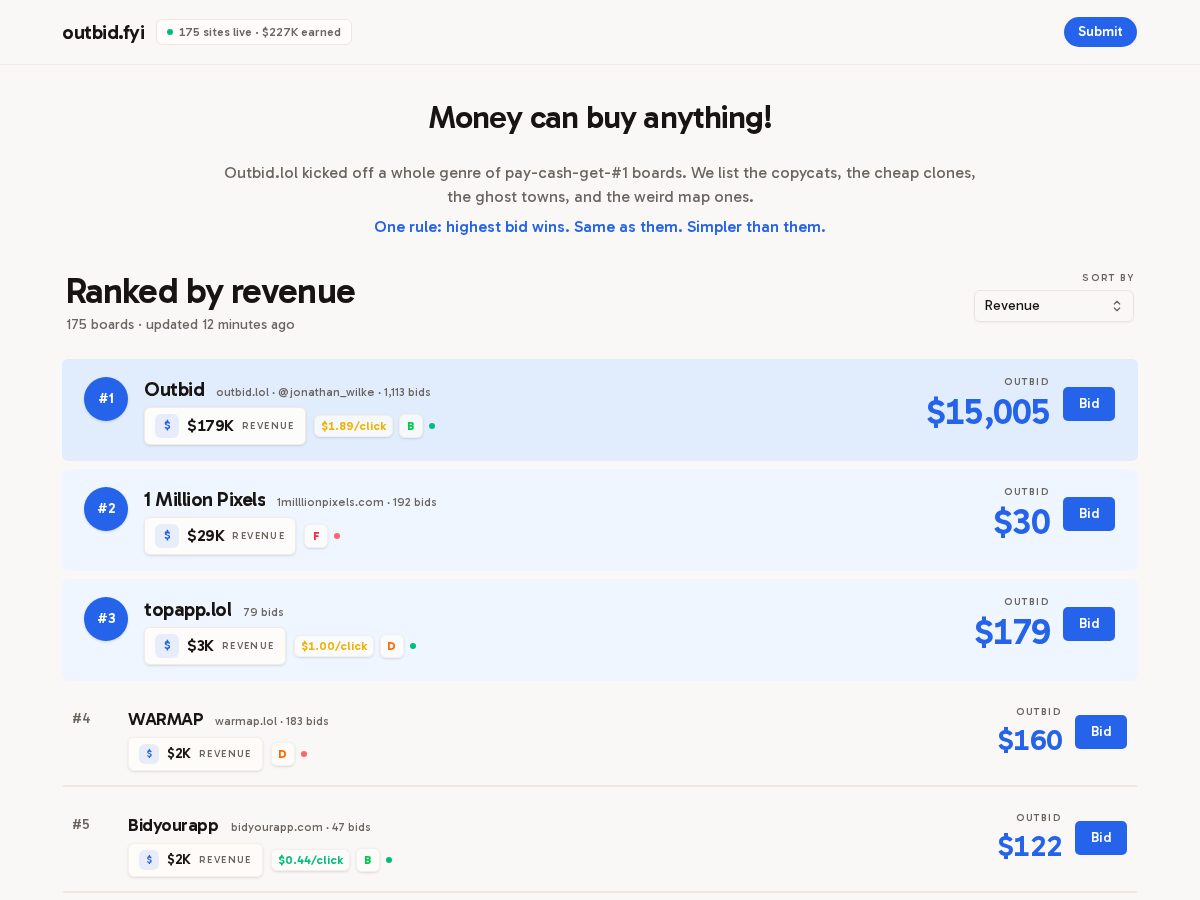Open the Sort by Revenue dropdown
Viewport: 1200px width, 900px height.
click(1054, 306)
